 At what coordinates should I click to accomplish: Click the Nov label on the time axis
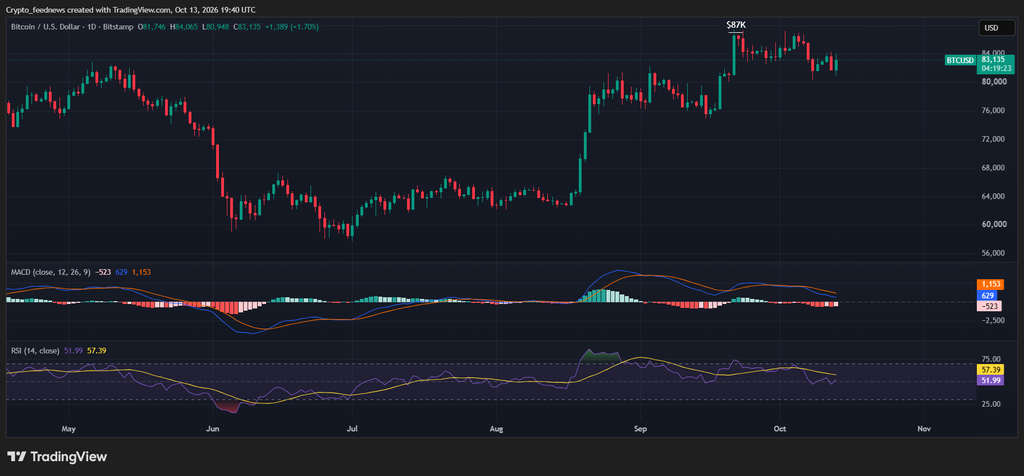[923, 429]
